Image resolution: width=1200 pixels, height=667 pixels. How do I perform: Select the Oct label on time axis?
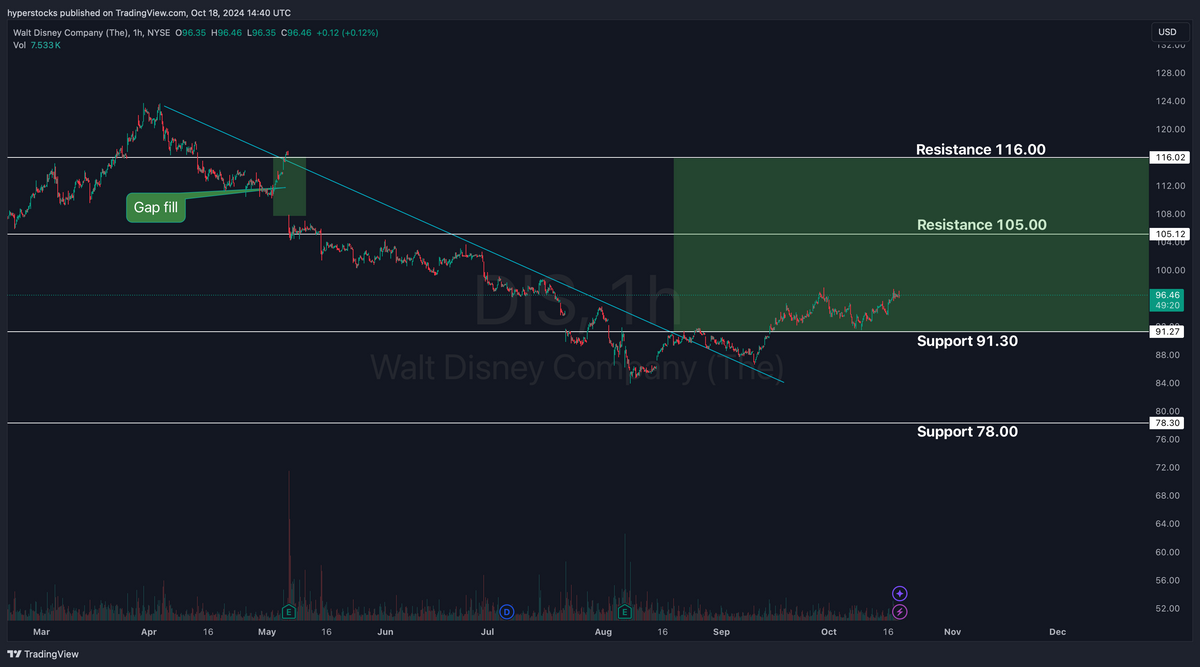828,632
